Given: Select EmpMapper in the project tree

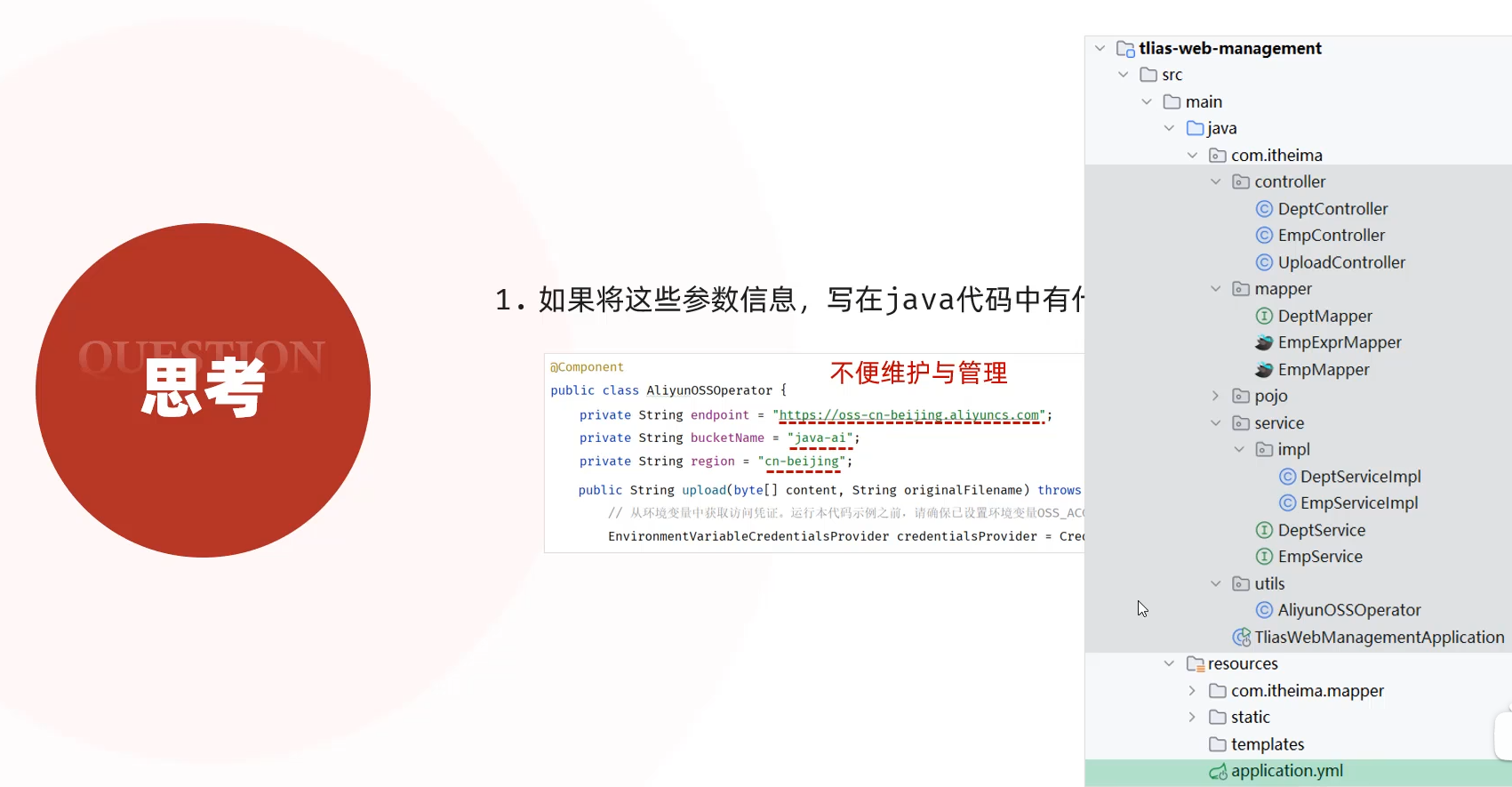Looking at the screenshot, I should pos(1324,370).
